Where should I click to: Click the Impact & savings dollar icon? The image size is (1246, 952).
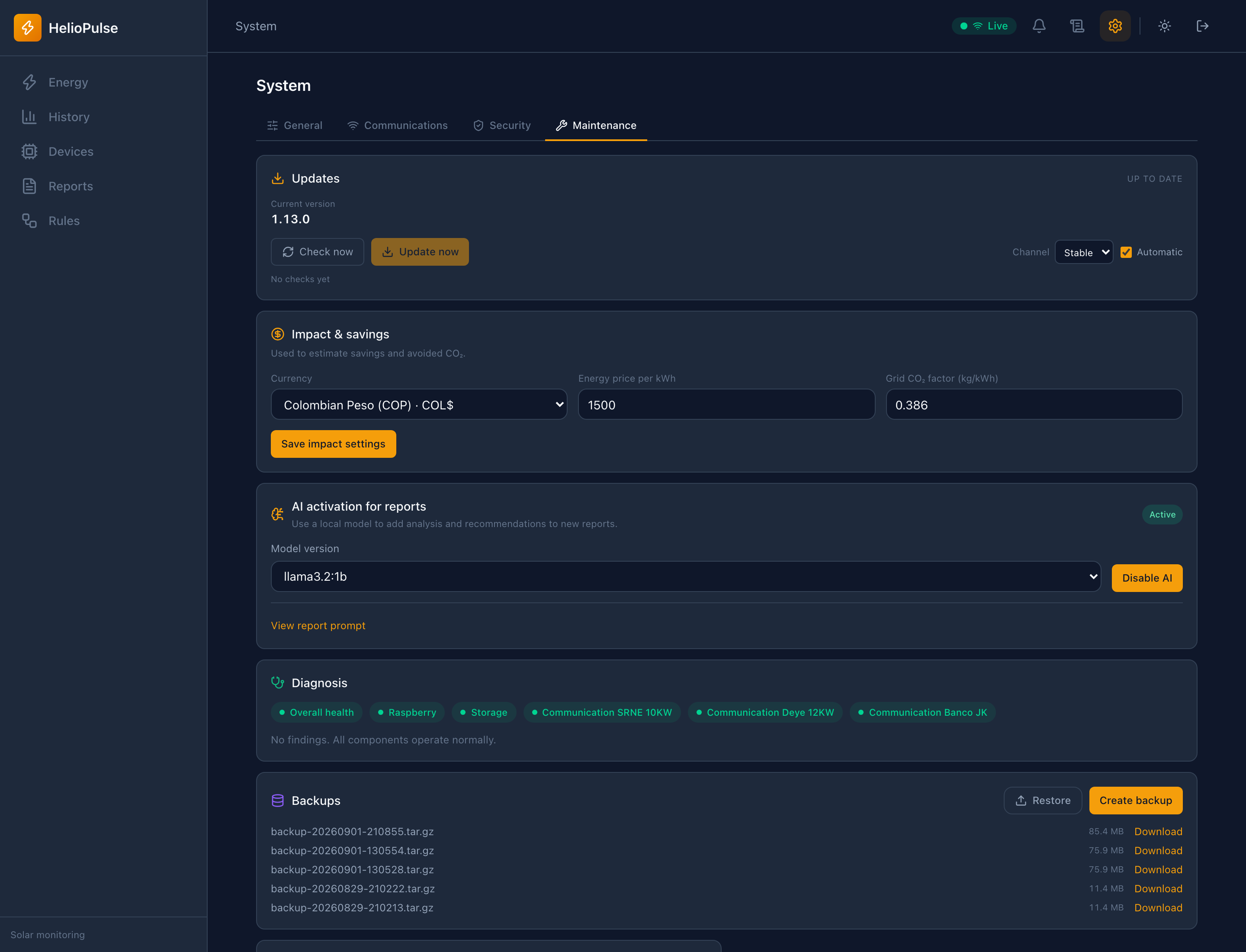point(278,334)
